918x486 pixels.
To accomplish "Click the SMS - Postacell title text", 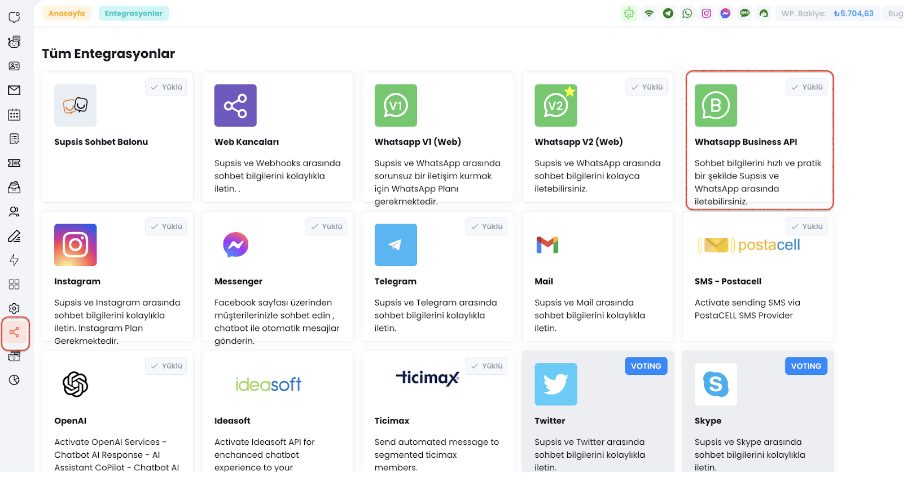I will click(x=728, y=281).
